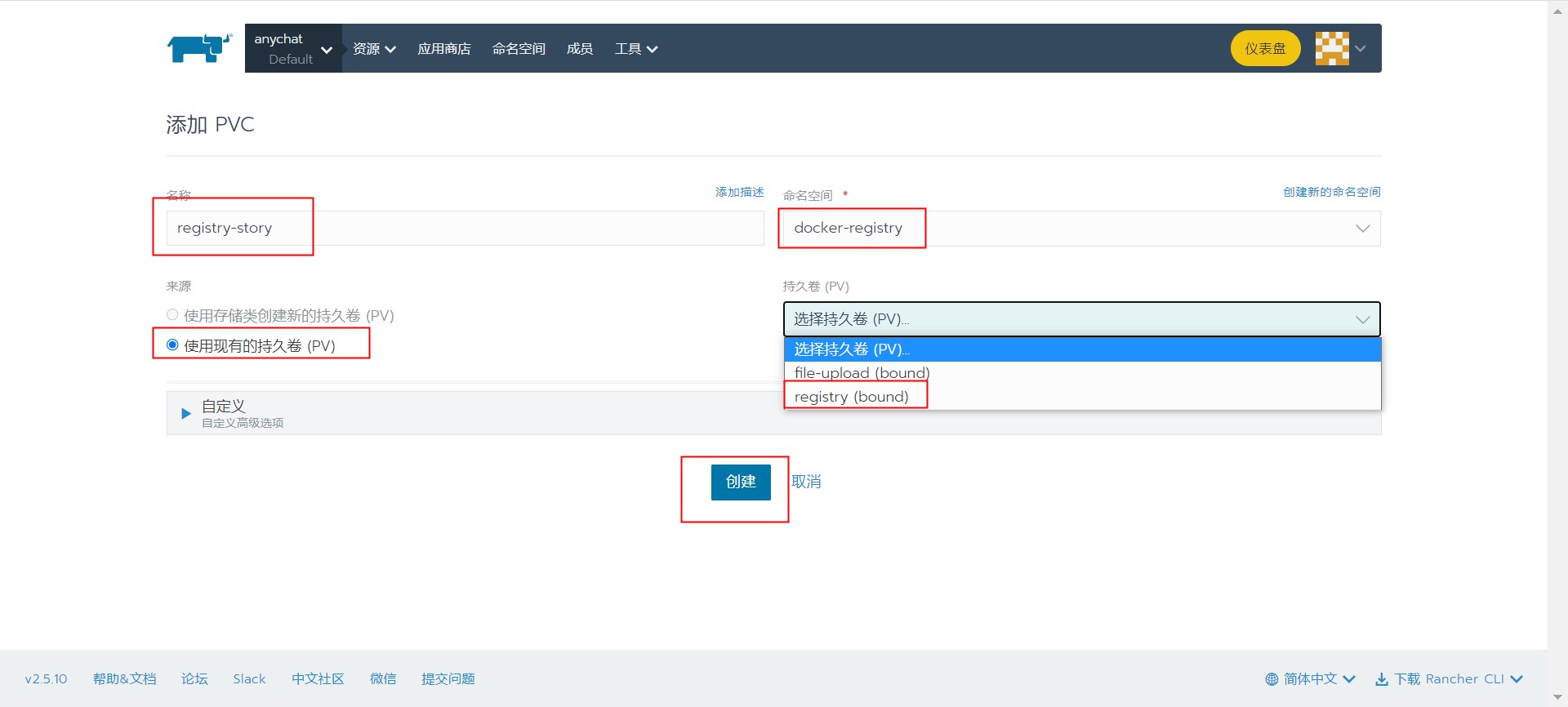1568x707 pixels.
Task: Click the arrow beside the user avatar
Action: [x=1361, y=49]
